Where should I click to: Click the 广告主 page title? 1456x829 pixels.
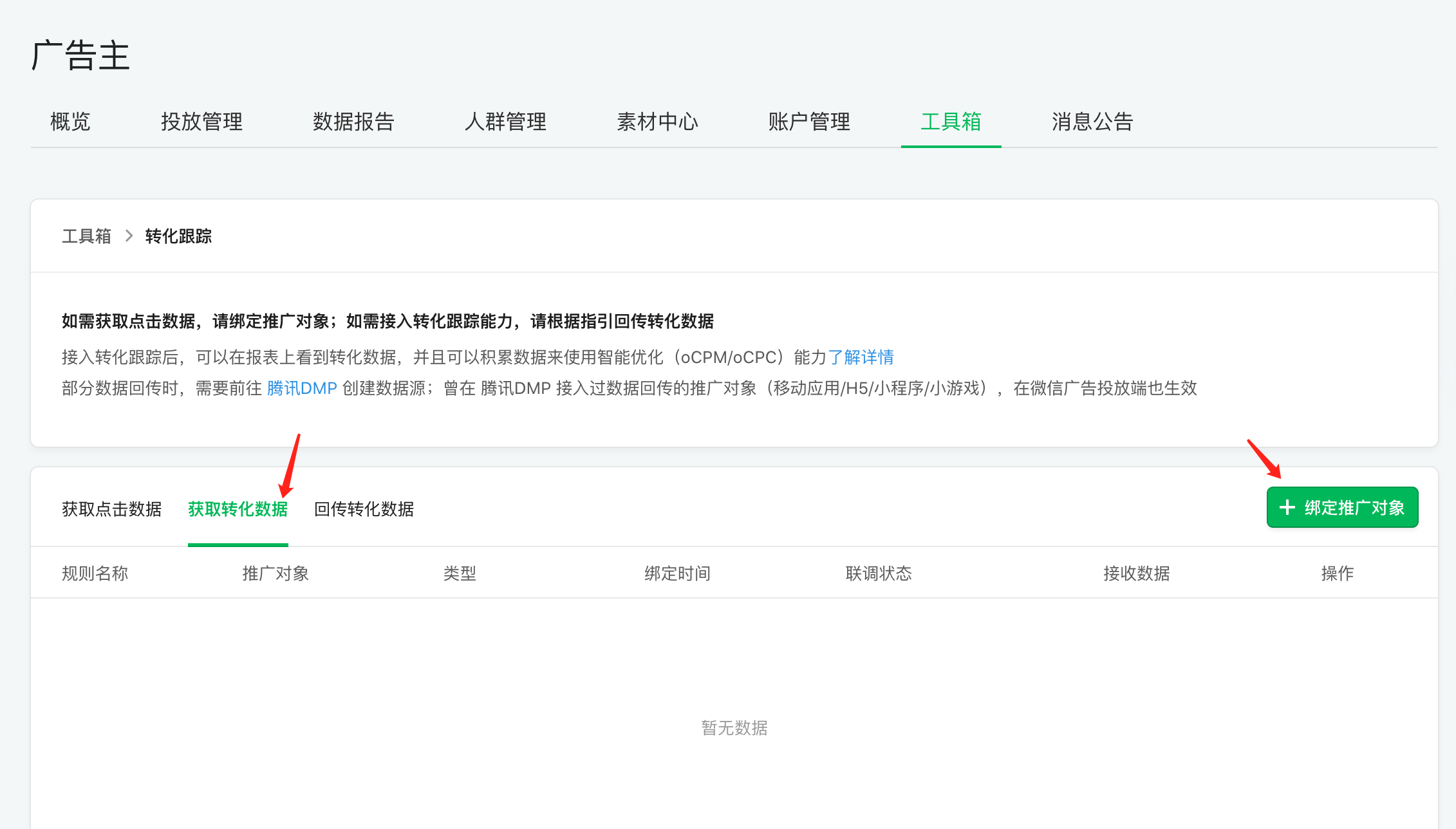click(80, 55)
